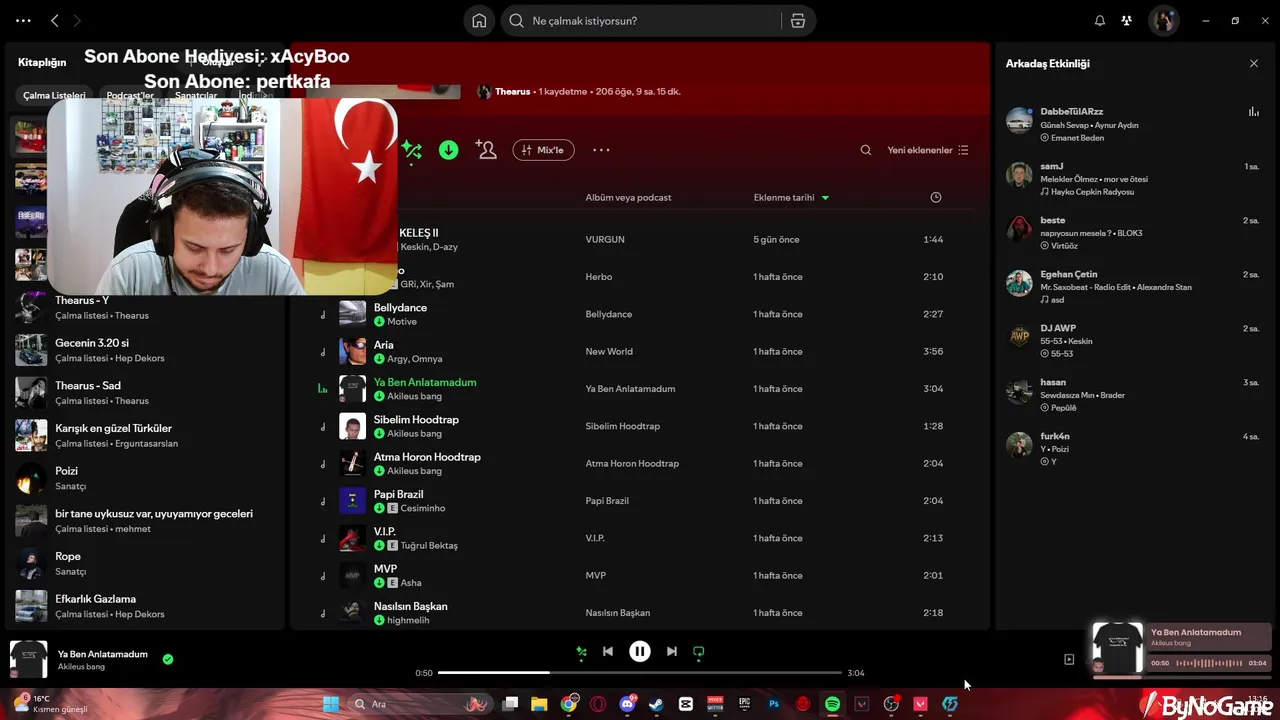Seek in mini player waveform bar
This screenshot has width=1280, height=720.
[x=1208, y=663]
